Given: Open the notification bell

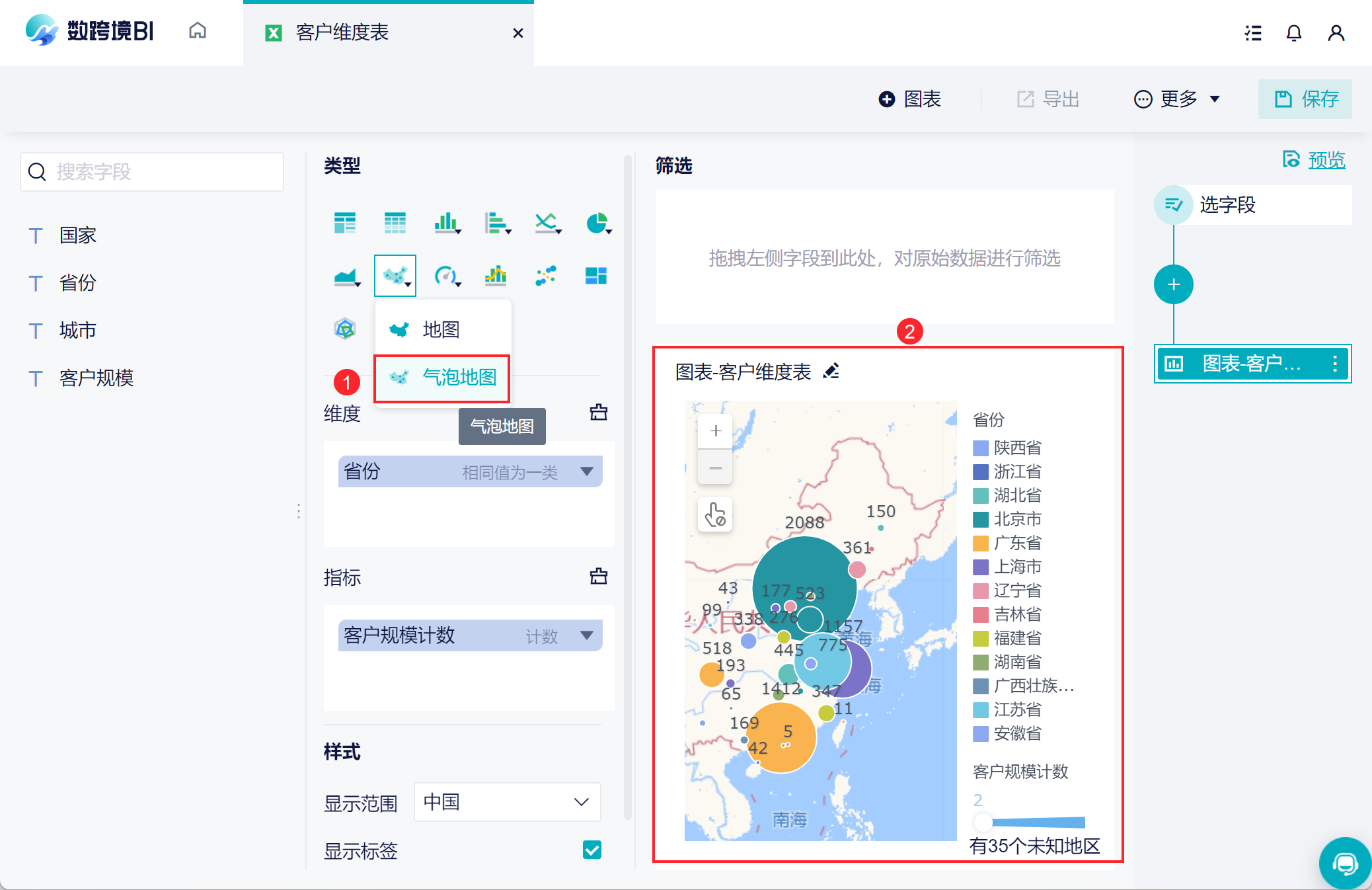Looking at the screenshot, I should tap(1294, 33).
